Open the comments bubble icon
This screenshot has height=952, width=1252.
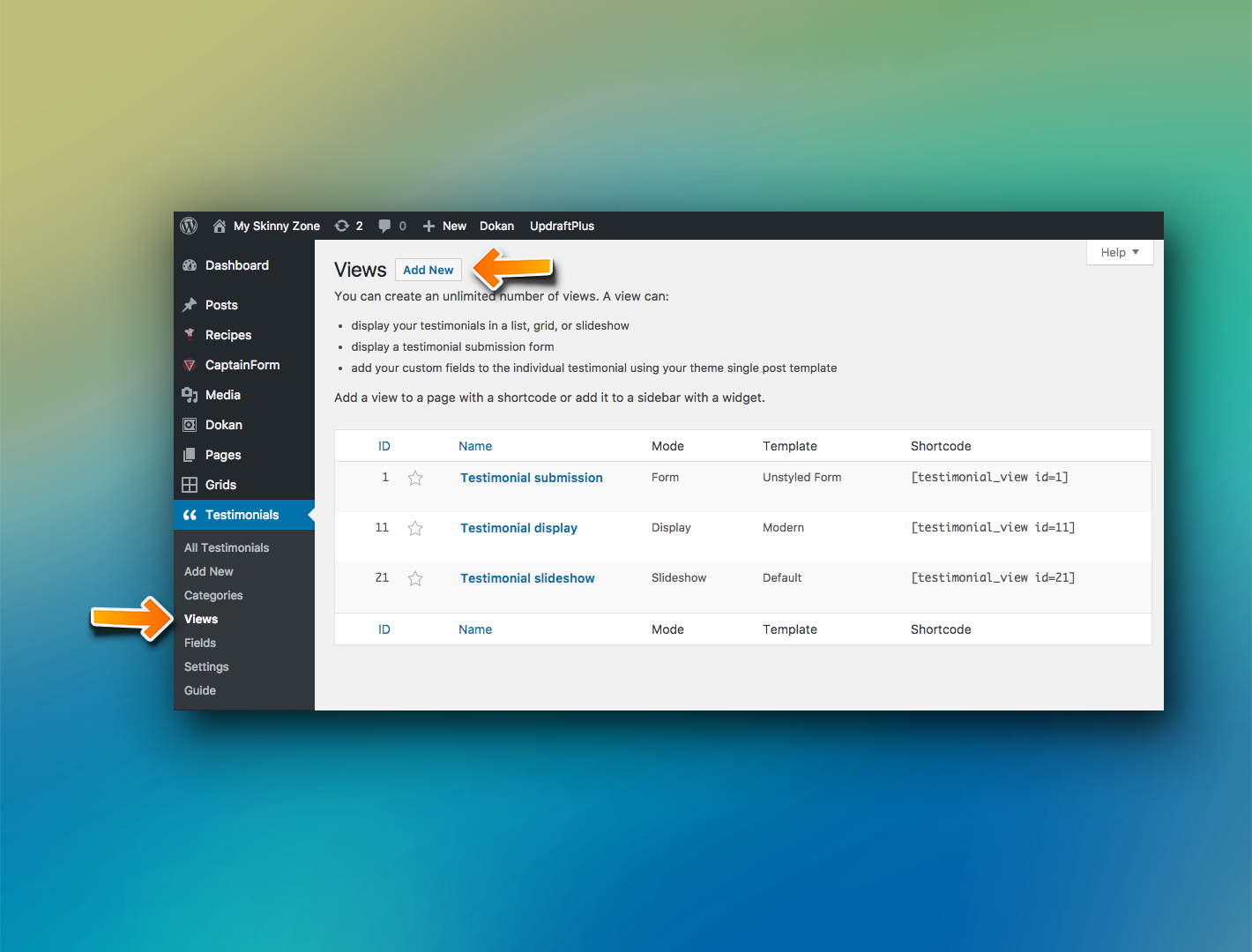click(384, 226)
